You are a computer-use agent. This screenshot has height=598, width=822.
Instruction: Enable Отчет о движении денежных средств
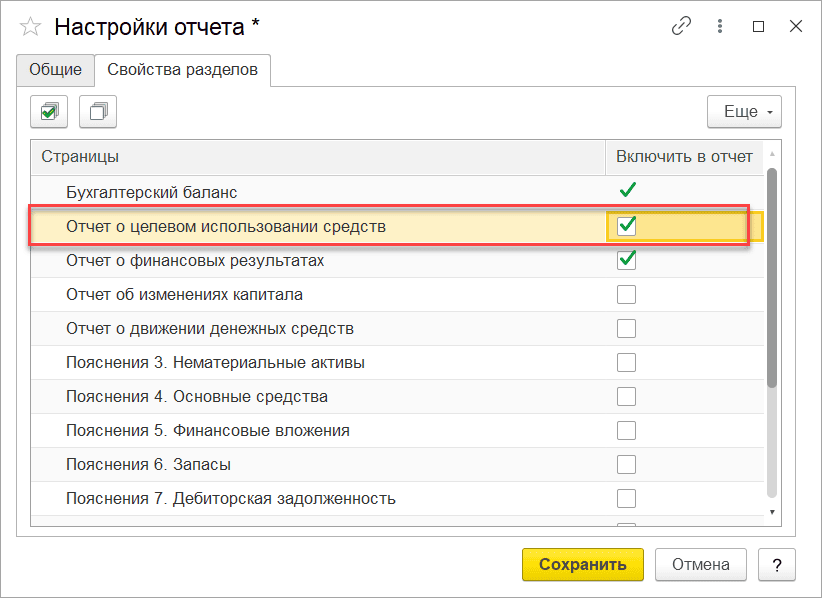(627, 328)
